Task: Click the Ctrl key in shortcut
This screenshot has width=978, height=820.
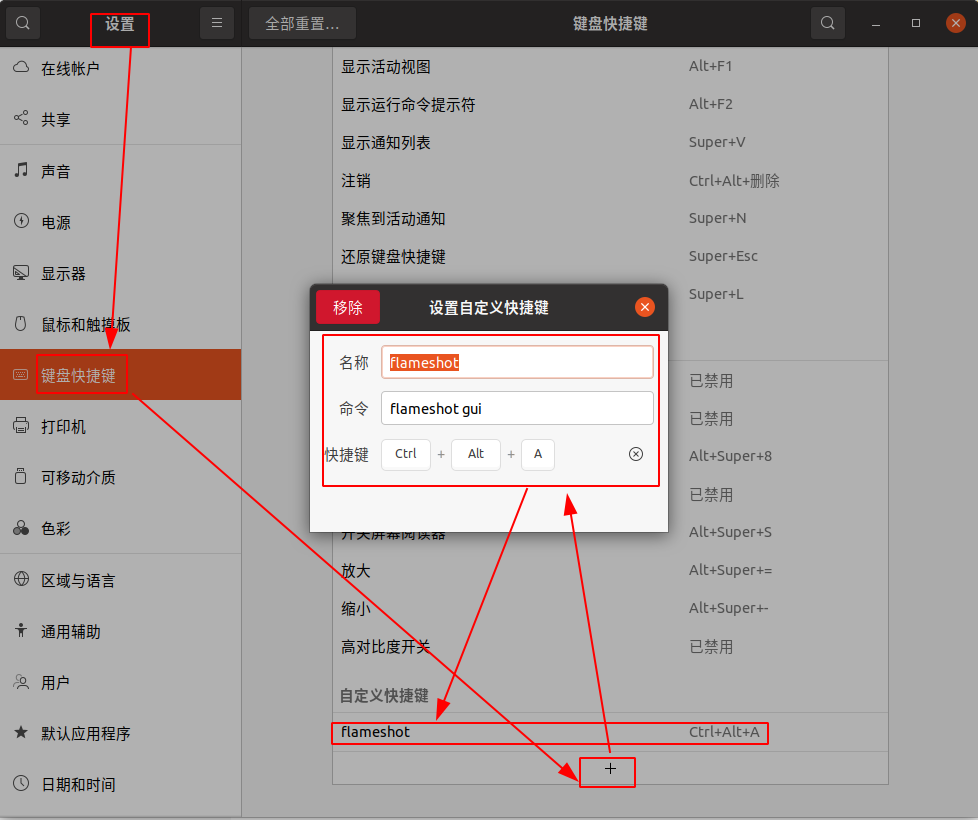Action: (x=405, y=454)
